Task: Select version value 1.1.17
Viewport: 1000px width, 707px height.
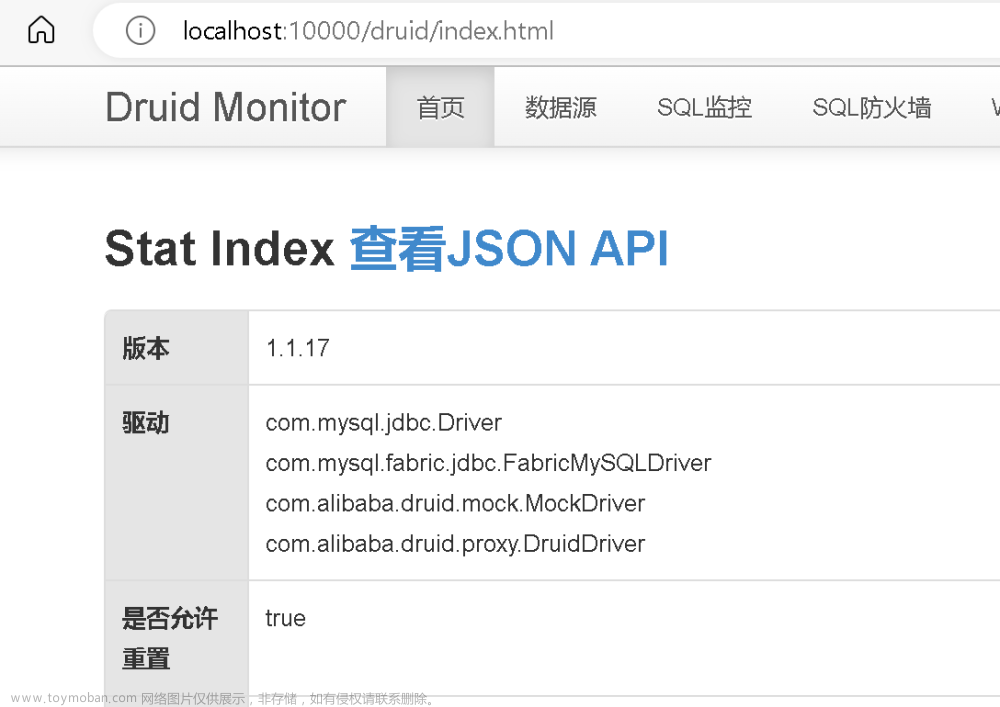Action: point(298,349)
